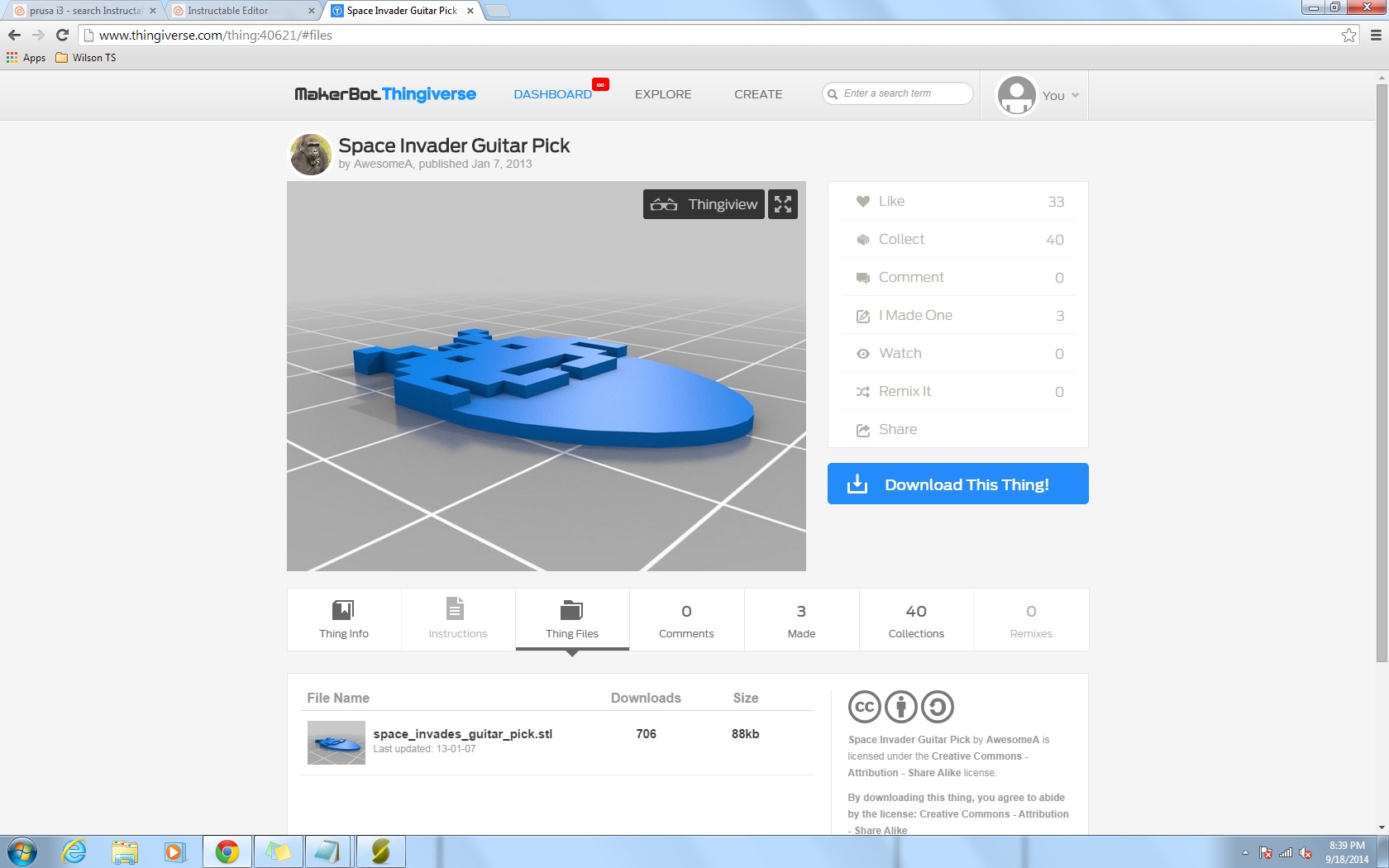The image size is (1389, 868).
Task: Open the Instructions tab
Action: pyautogui.click(x=458, y=619)
